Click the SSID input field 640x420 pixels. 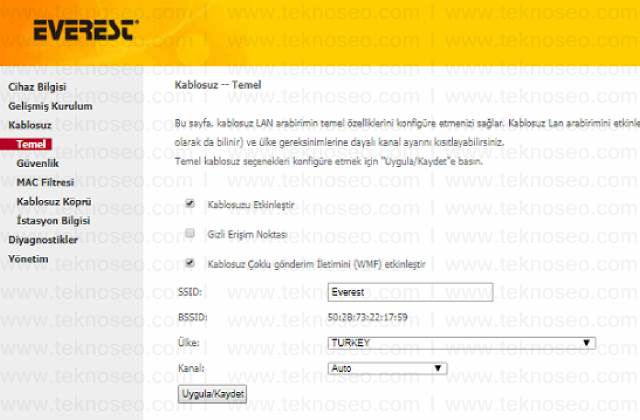coord(410,292)
